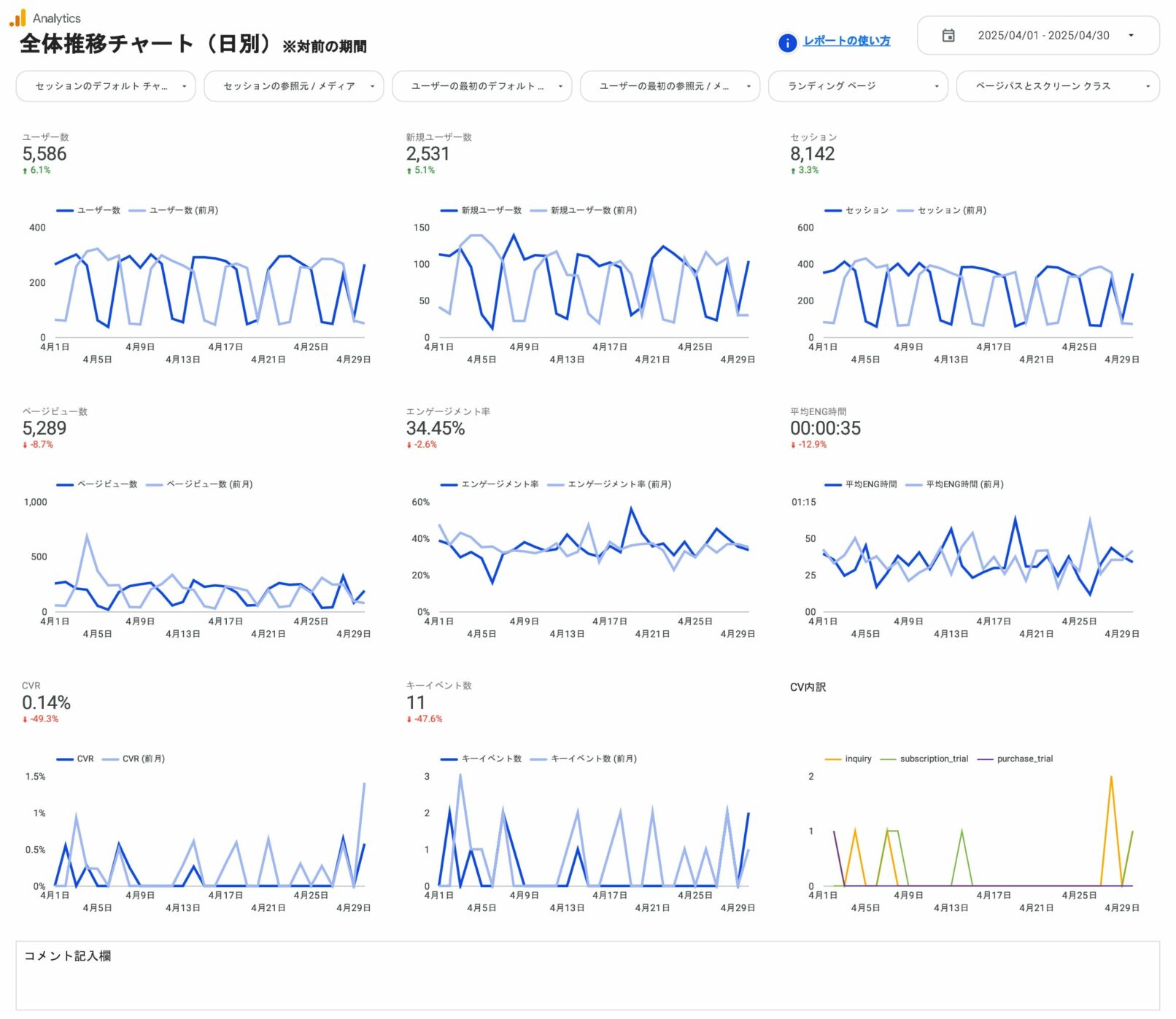The width and height of the screenshot is (1176, 1019).
Task: Open the ランディング ページ filter dropdown
Action: pos(857,86)
